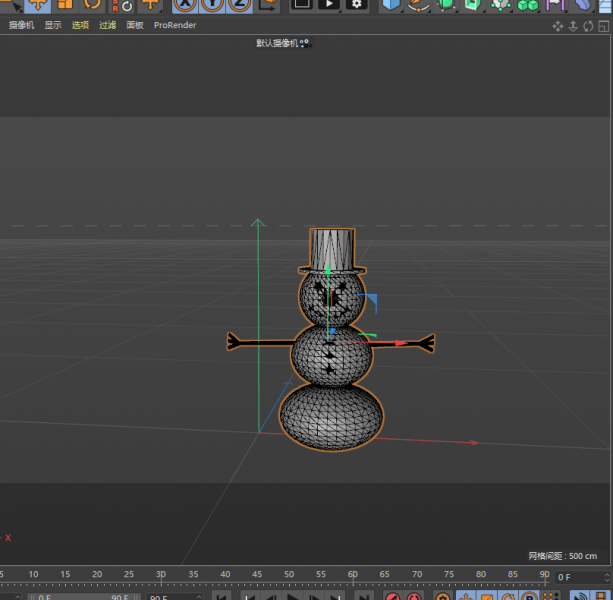Go to end of animation
The image size is (613, 600).
[x=364, y=596]
